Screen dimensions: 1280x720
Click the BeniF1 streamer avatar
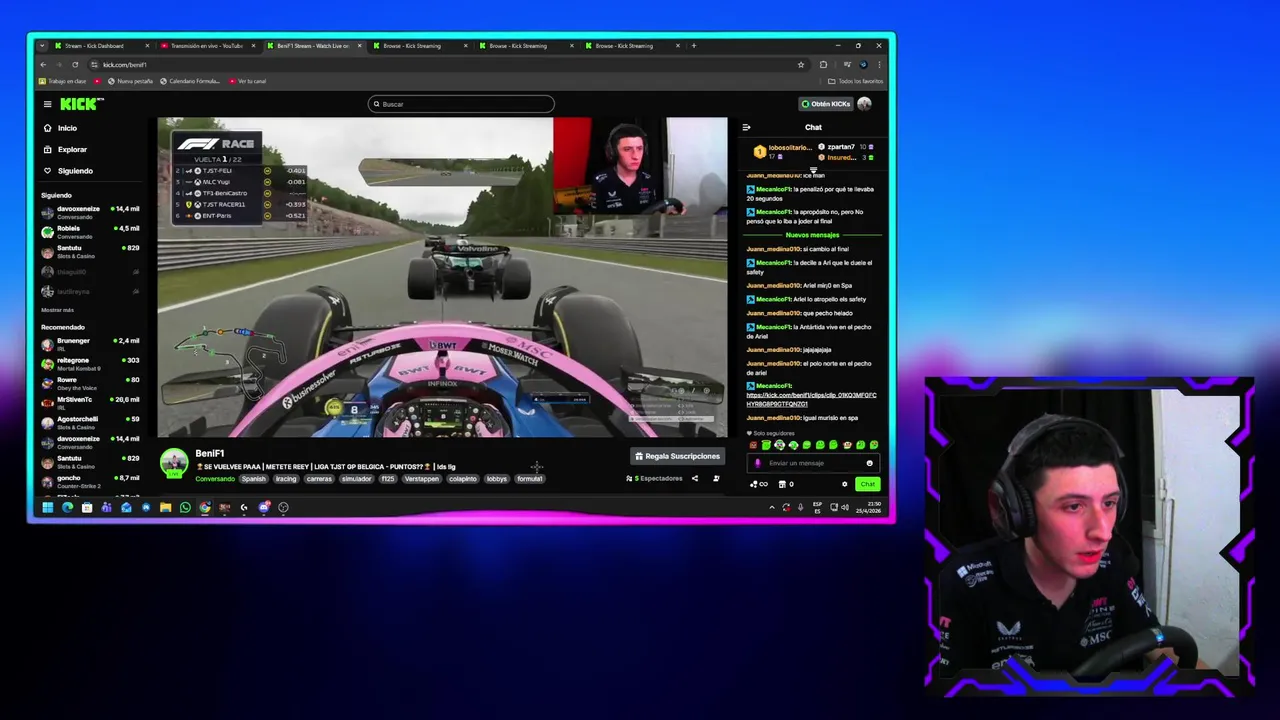(174, 463)
